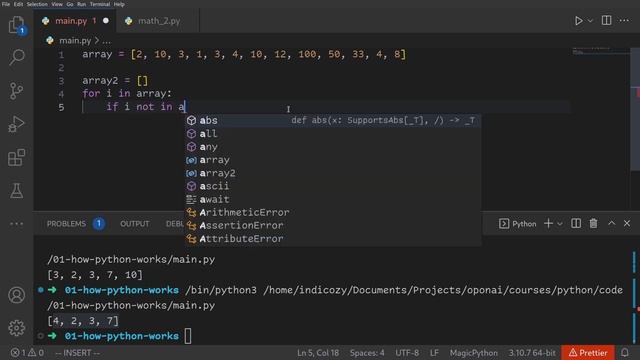Switch to the PROBLEMS panel tab
This screenshot has height=360, width=640.
(66, 224)
